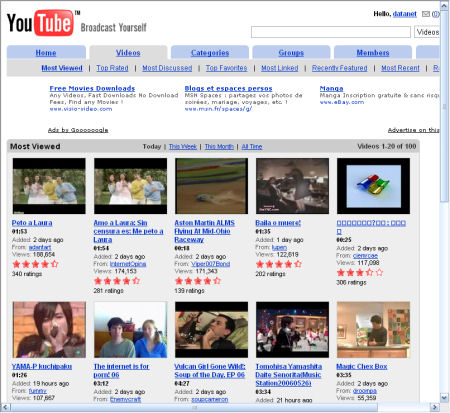Open Peto a Laura video thumbnail
Screen dimensions: 450x413
coord(49,186)
